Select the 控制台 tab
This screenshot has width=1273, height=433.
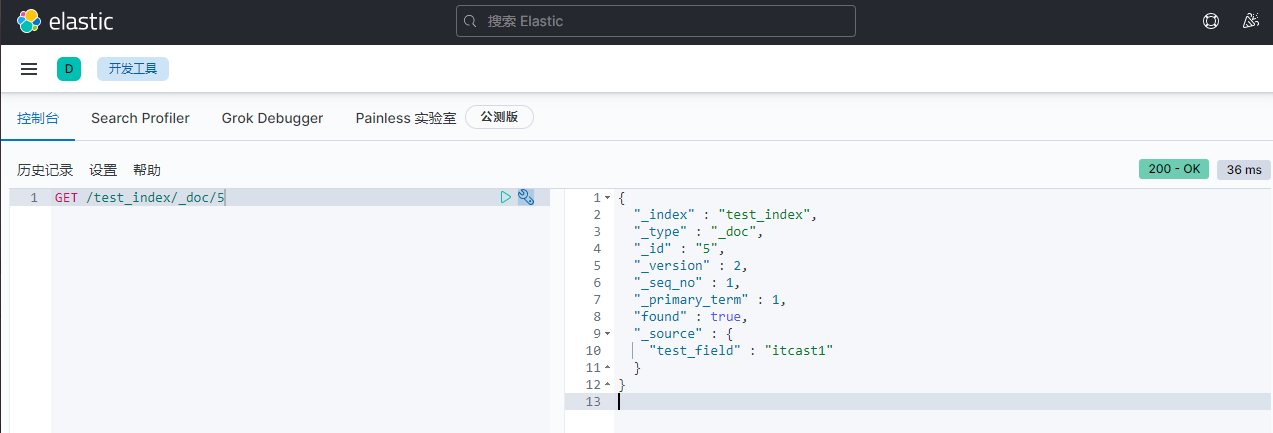tap(38, 118)
